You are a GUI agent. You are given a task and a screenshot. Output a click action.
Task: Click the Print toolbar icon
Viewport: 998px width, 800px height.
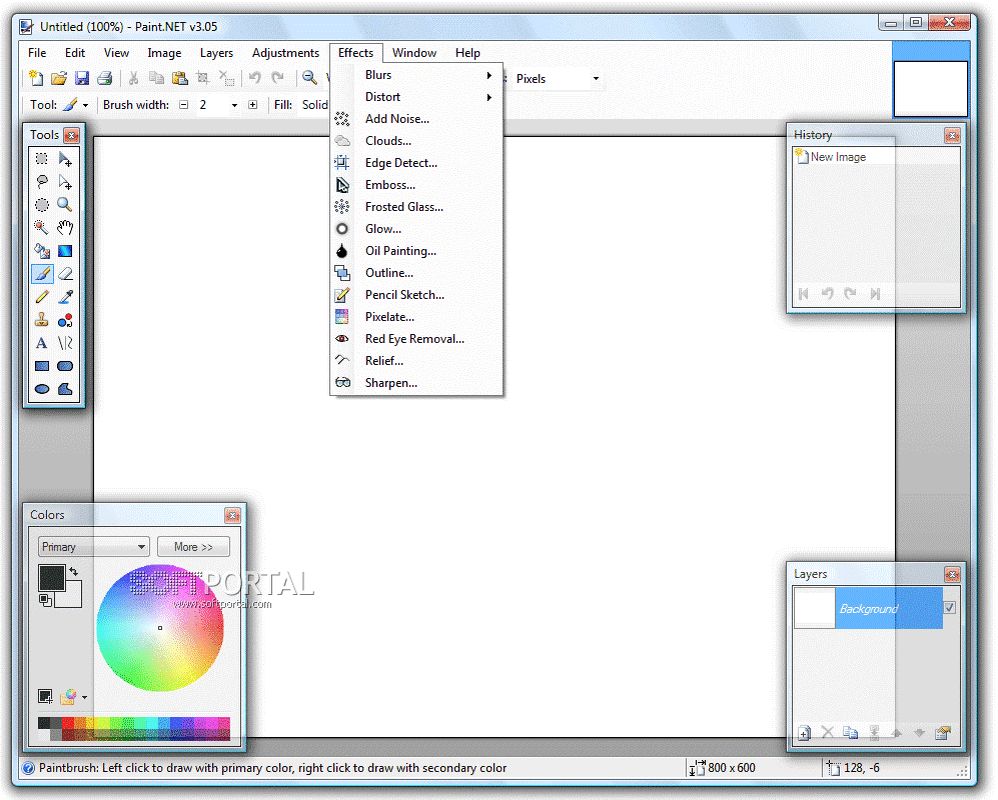click(x=105, y=78)
